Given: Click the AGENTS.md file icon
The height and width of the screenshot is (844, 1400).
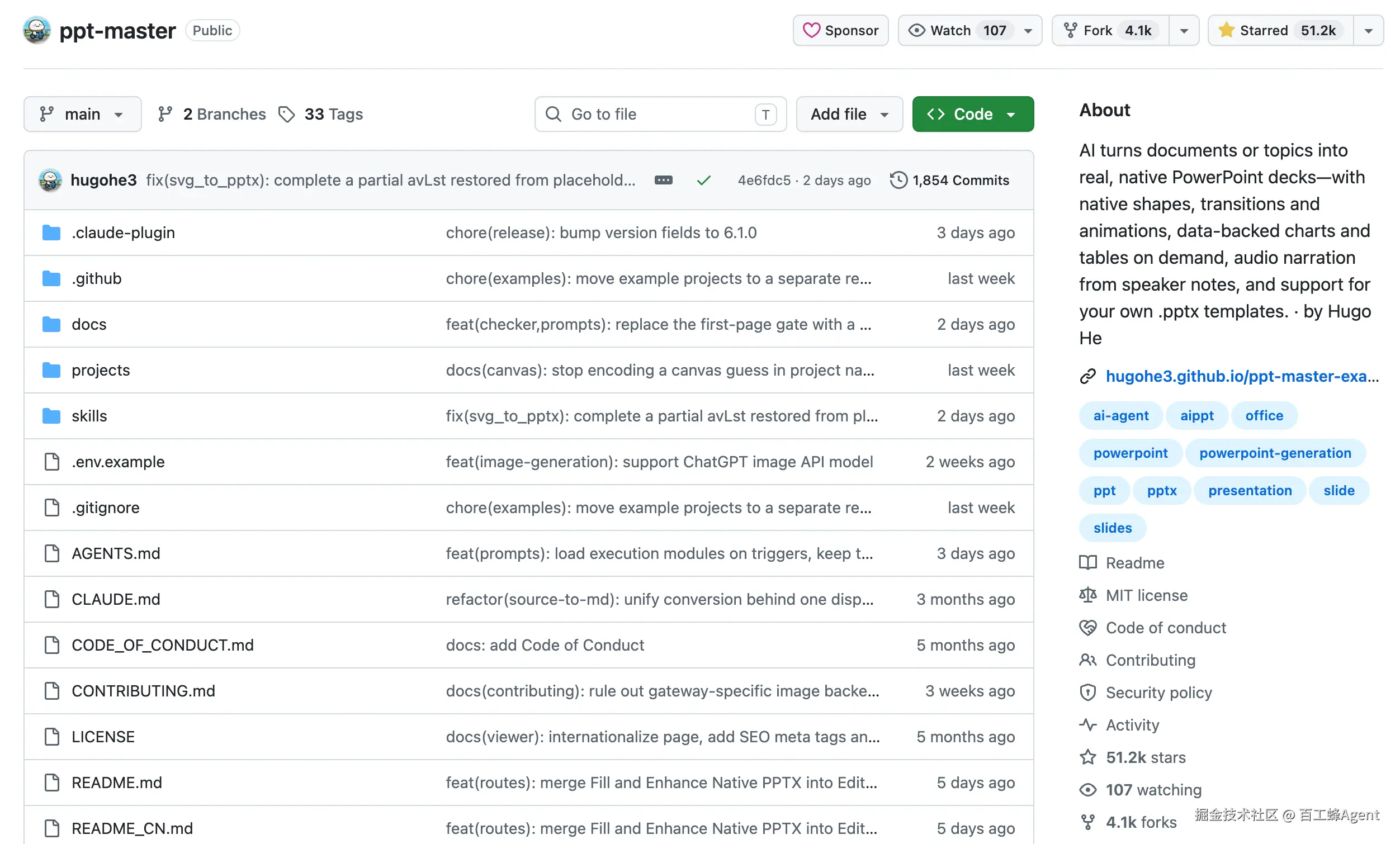Looking at the screenshot, I should (x=51, y=553).
